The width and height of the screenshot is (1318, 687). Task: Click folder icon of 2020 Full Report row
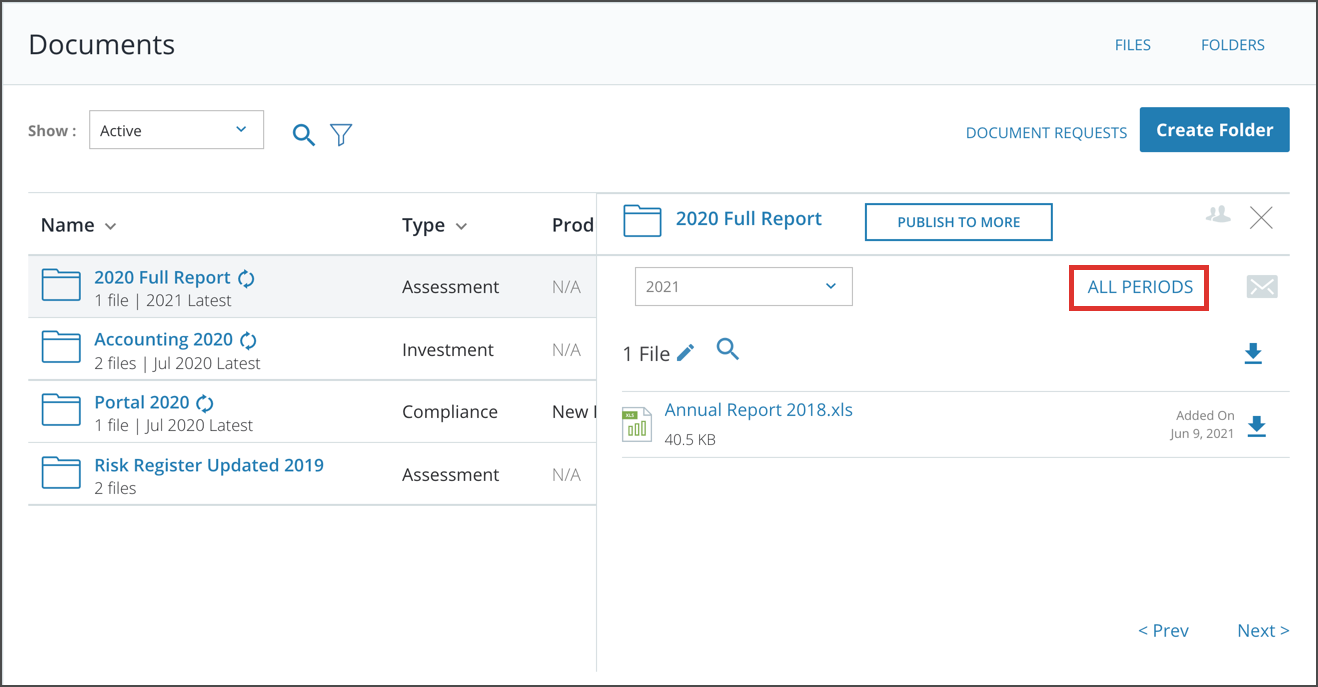(x=61, y=285)
